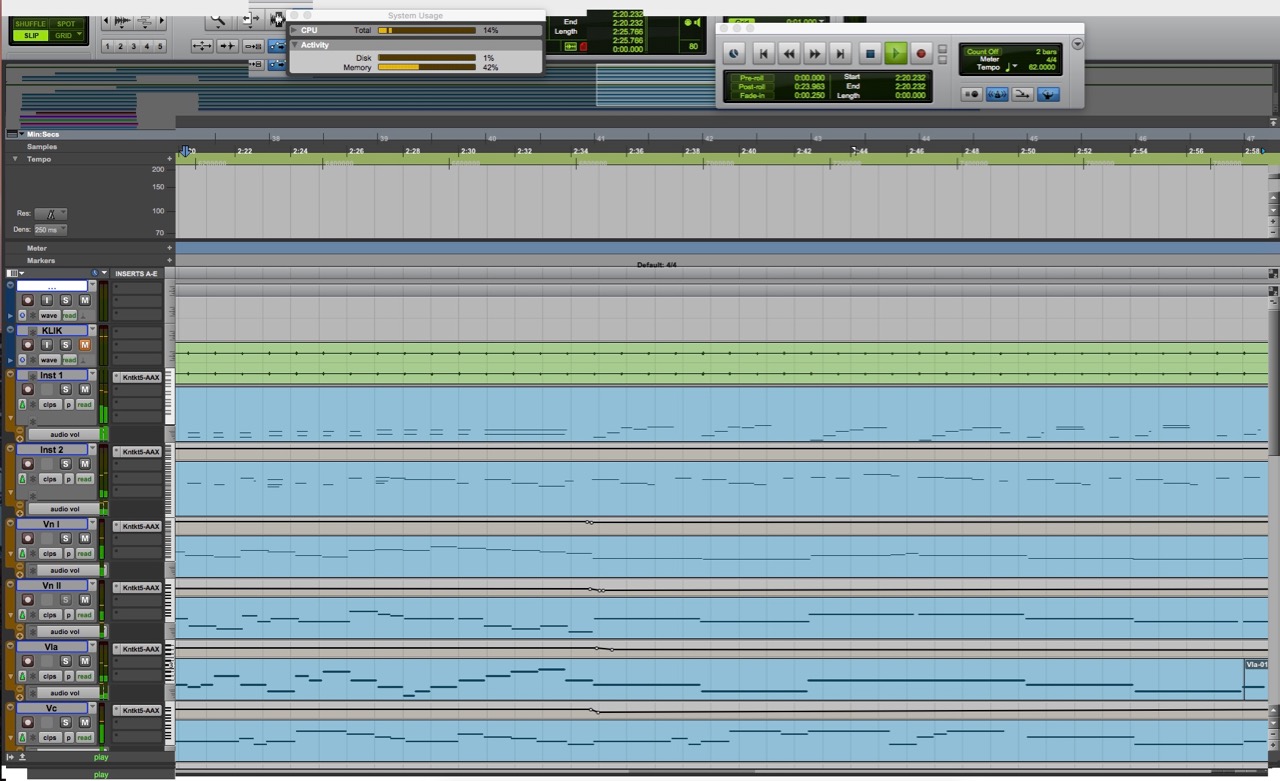Image resolution: width=1280 pixels, height=781 pixels.
Task: Select the Zoomer magnifier tool
Action: 217,20
